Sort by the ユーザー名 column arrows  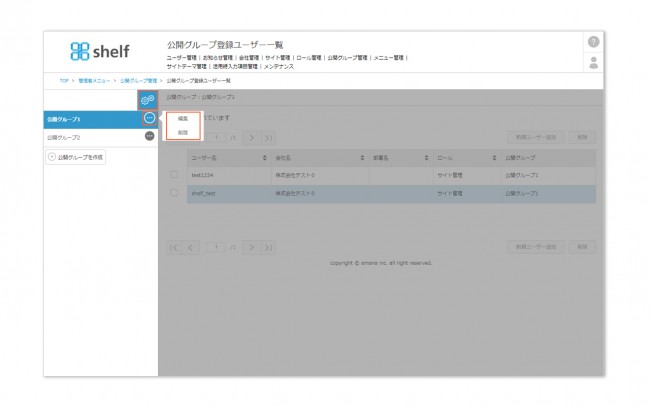(x=264, y=158)
